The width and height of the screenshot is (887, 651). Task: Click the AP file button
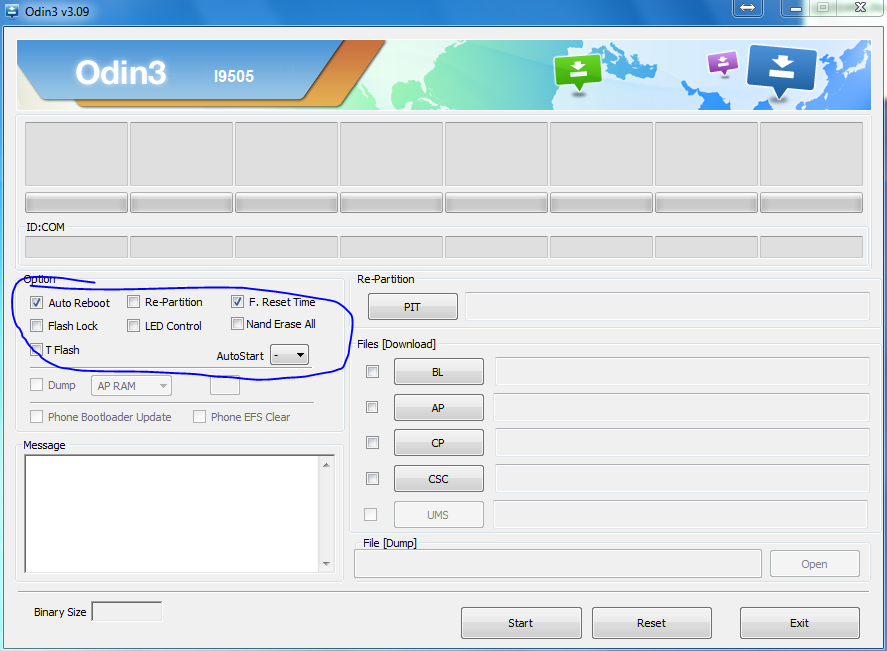coord(438,407)
